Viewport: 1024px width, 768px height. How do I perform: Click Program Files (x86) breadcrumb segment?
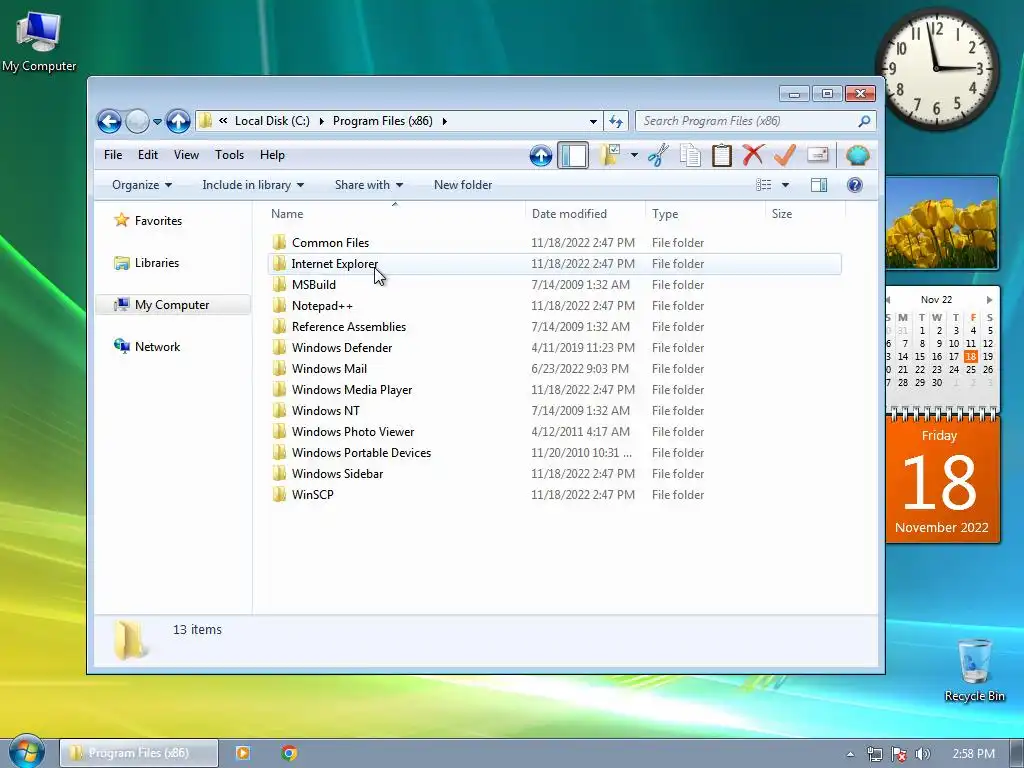point(383,121)
